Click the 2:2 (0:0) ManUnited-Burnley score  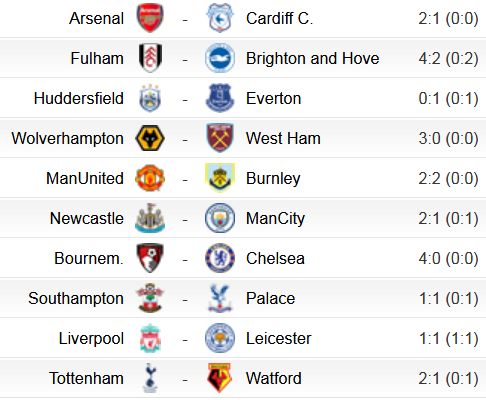click(448, 178)
